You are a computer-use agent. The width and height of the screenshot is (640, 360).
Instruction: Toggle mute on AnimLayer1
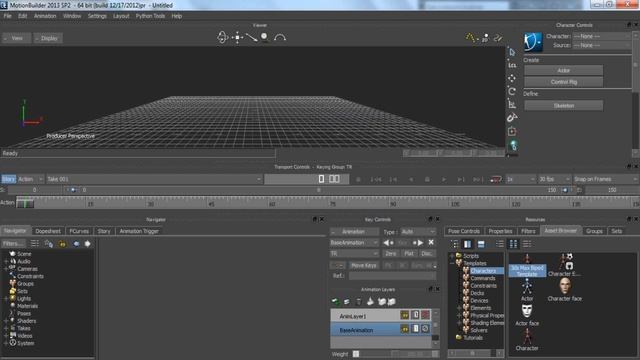pos(404,315)
